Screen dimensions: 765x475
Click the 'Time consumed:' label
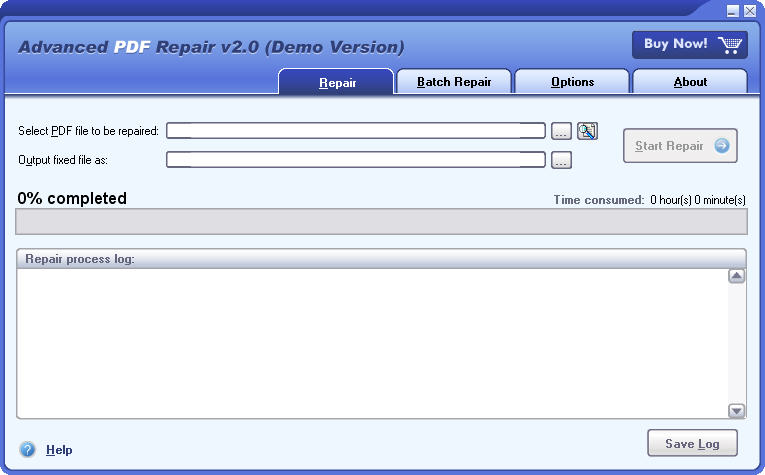point(599,200)
